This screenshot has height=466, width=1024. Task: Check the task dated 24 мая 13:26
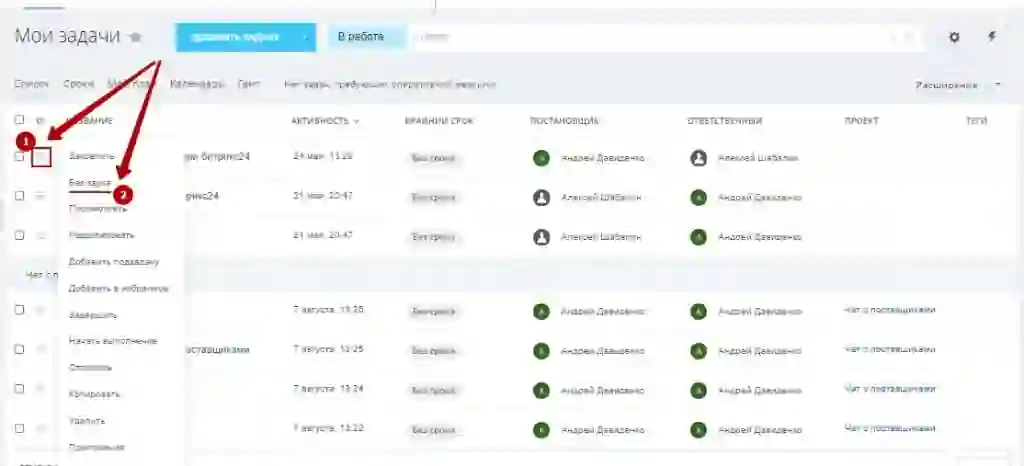20,157
